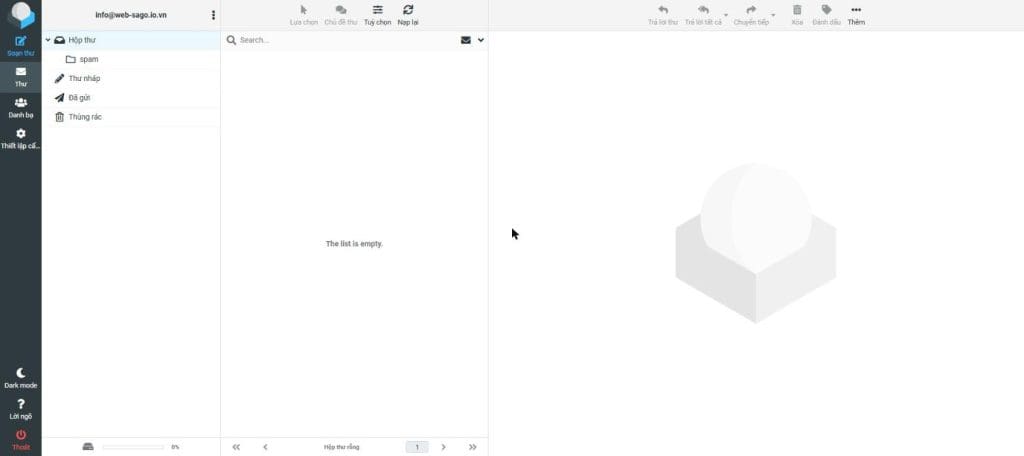The width and height of the screenshot is (1024, 456).
Task: Open reply-all dropdown arrow
Action: [x=726, y=14]
